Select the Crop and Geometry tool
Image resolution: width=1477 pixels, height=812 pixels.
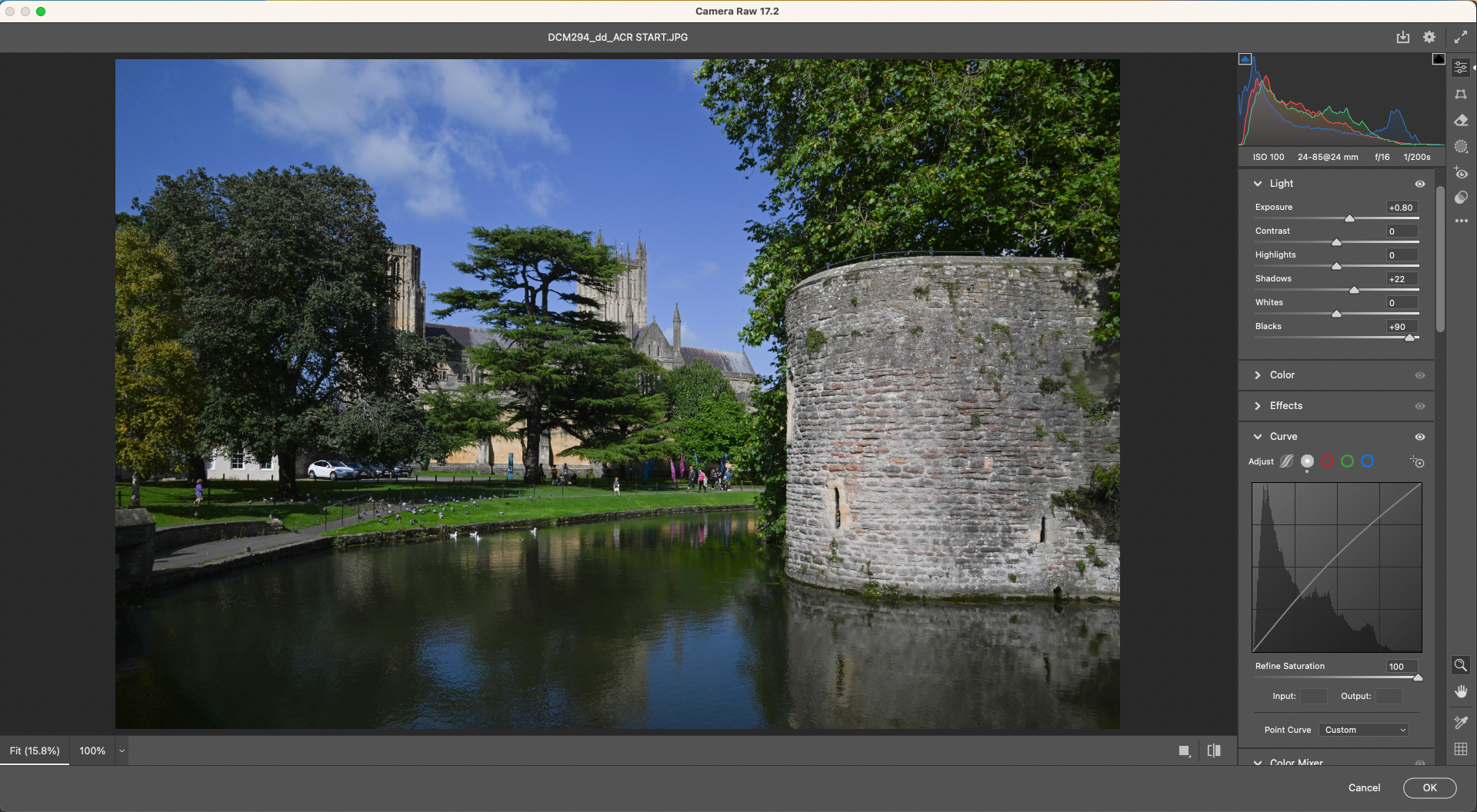point(1461,94)
